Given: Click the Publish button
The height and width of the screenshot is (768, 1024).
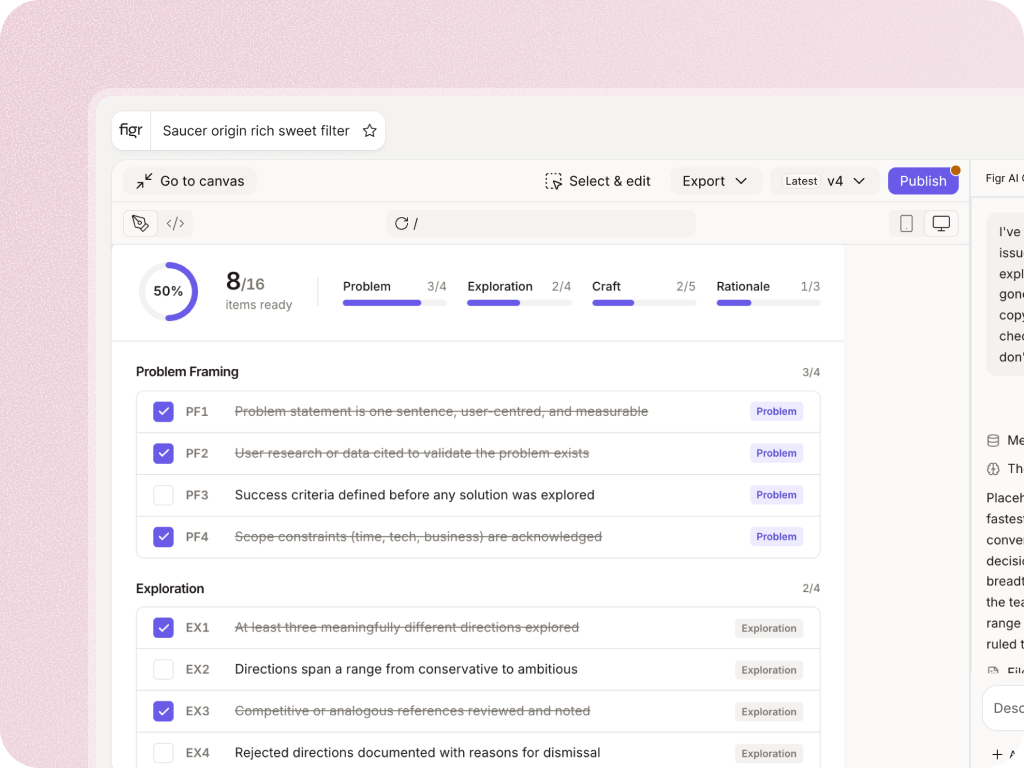Looking at the screenshot, I should (x=923, y=181).
